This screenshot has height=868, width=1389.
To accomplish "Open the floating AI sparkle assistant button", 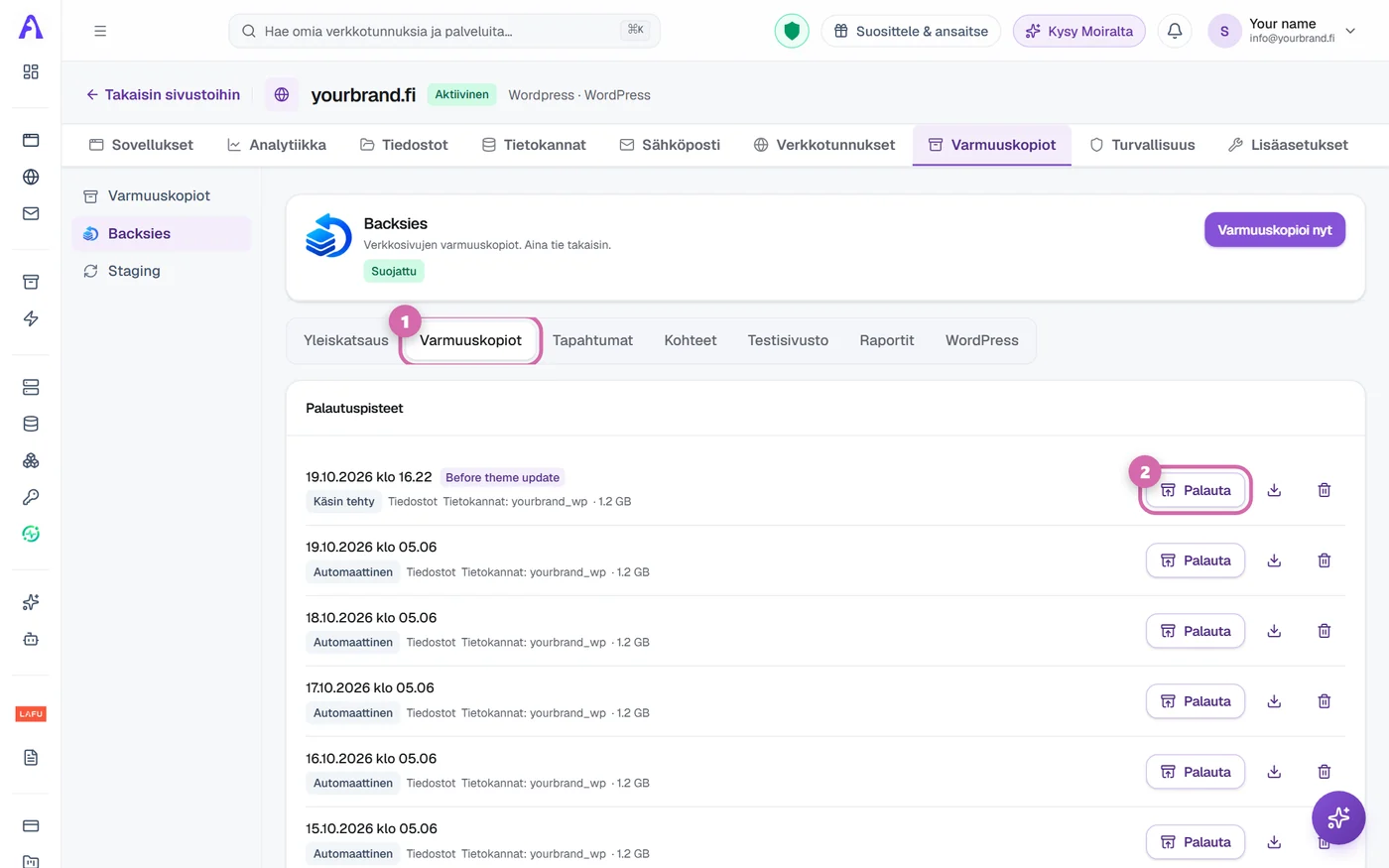I will pyautogui.click(x=1338, y=817).
